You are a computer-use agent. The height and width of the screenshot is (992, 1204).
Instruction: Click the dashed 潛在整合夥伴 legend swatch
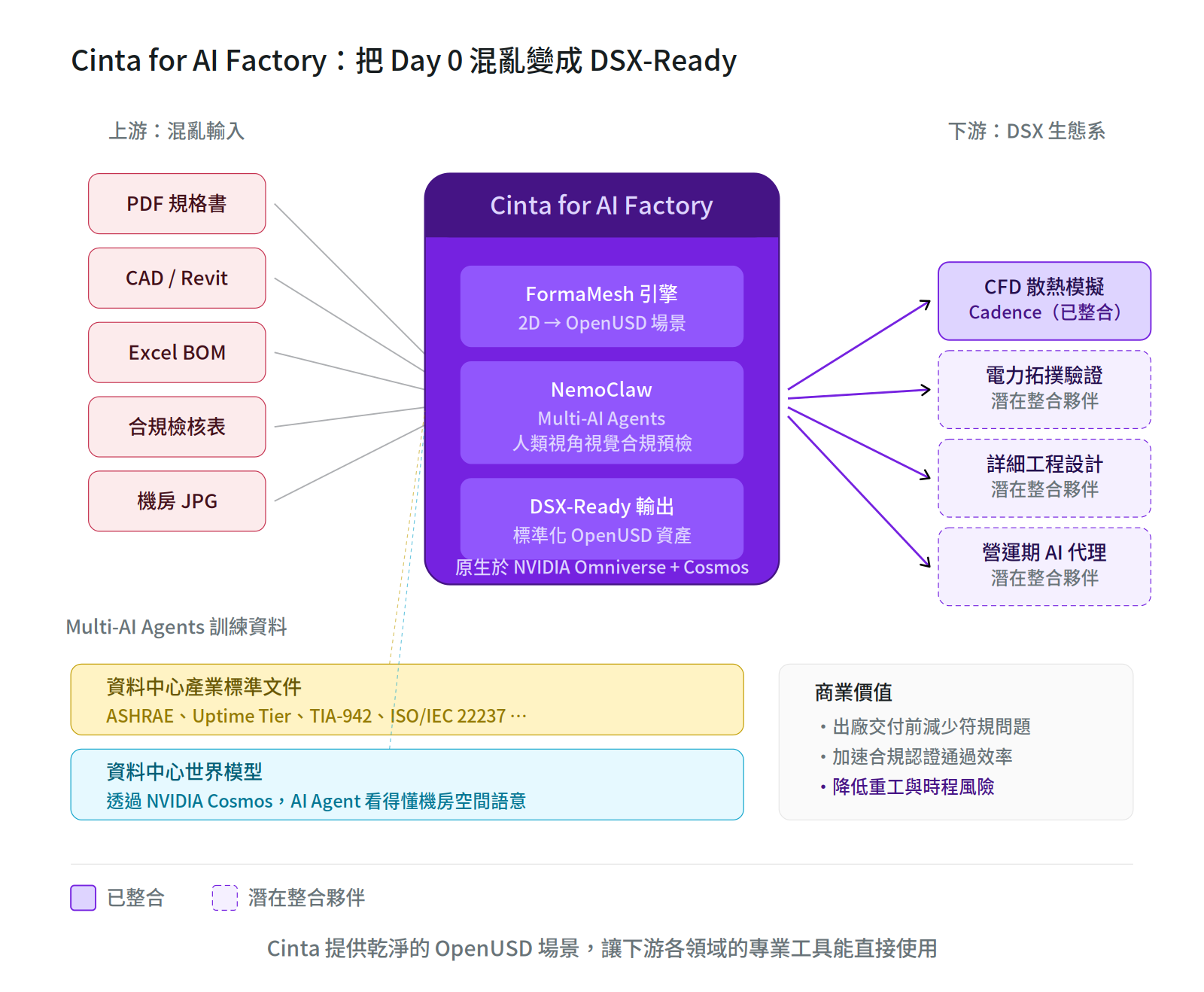click(225, 898)
